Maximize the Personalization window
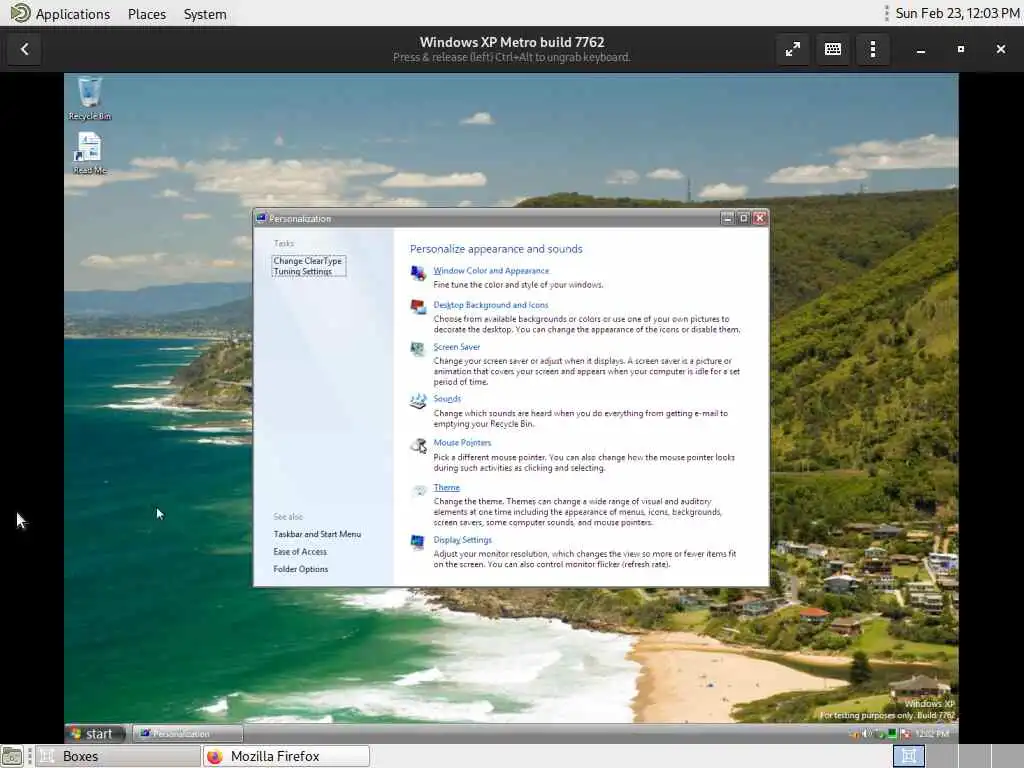 [743, 218]
